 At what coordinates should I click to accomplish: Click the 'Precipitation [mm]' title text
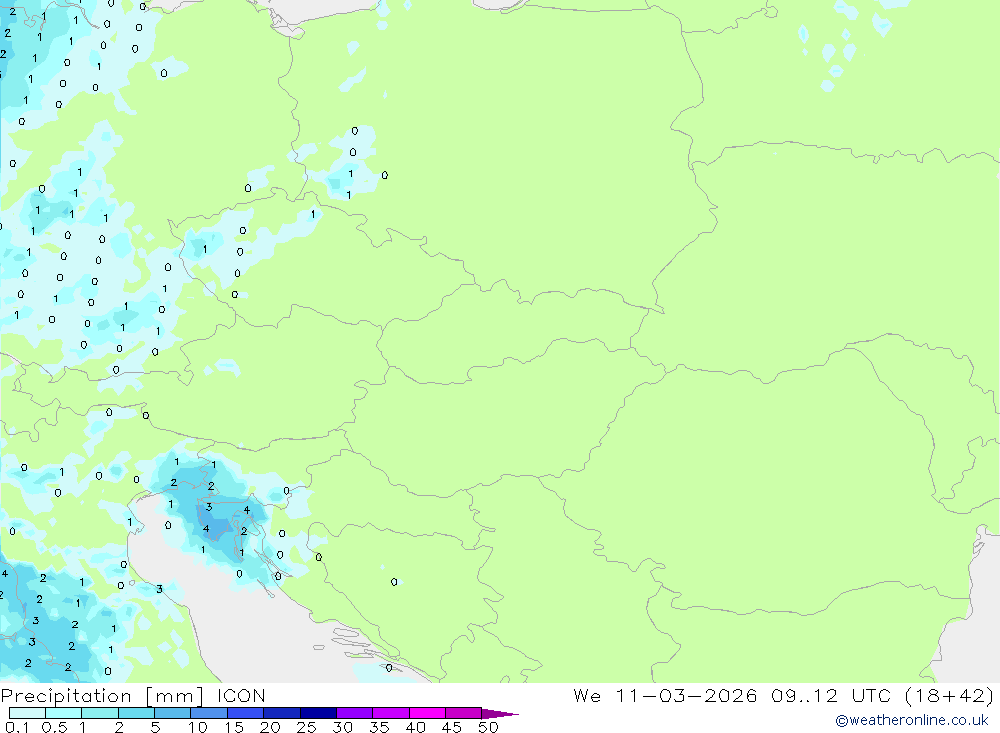click(x=102, y=696)
